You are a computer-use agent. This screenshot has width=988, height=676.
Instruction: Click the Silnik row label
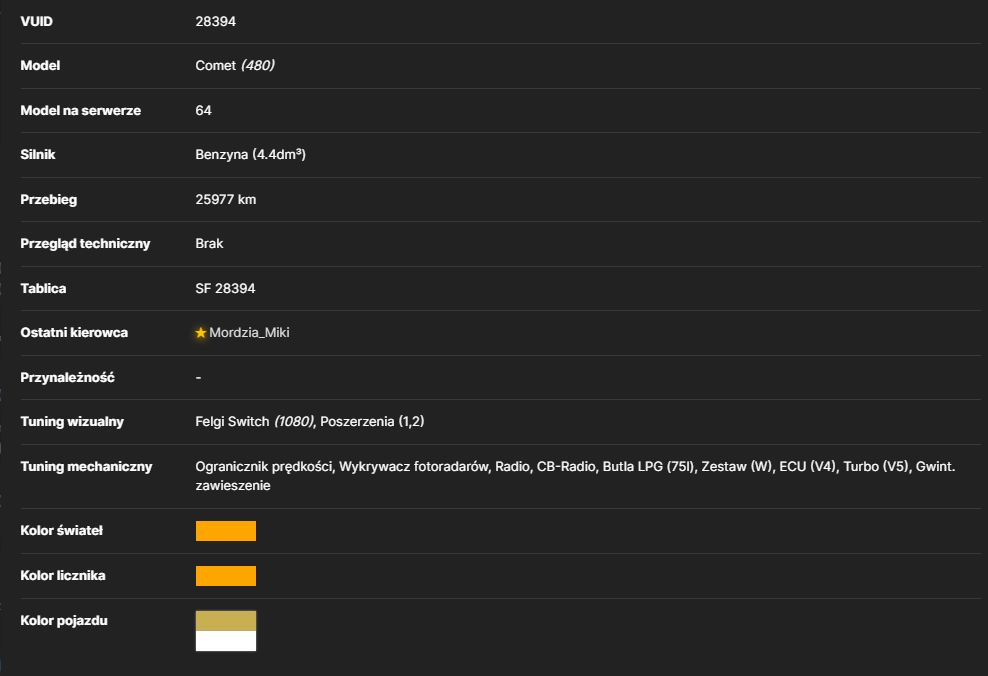tap(38, 154)
